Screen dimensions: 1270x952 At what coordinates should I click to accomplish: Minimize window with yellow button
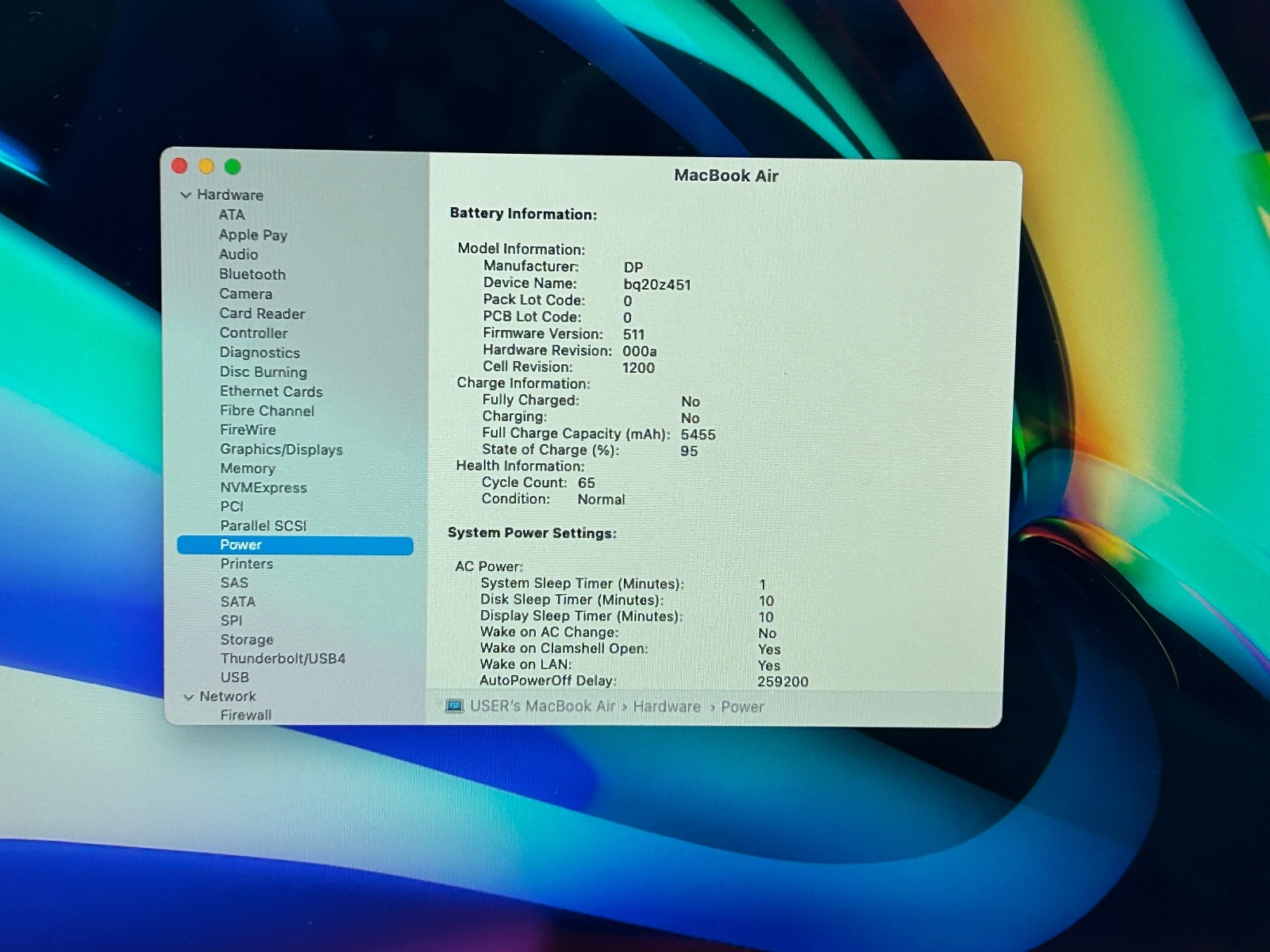pos(206,166)
